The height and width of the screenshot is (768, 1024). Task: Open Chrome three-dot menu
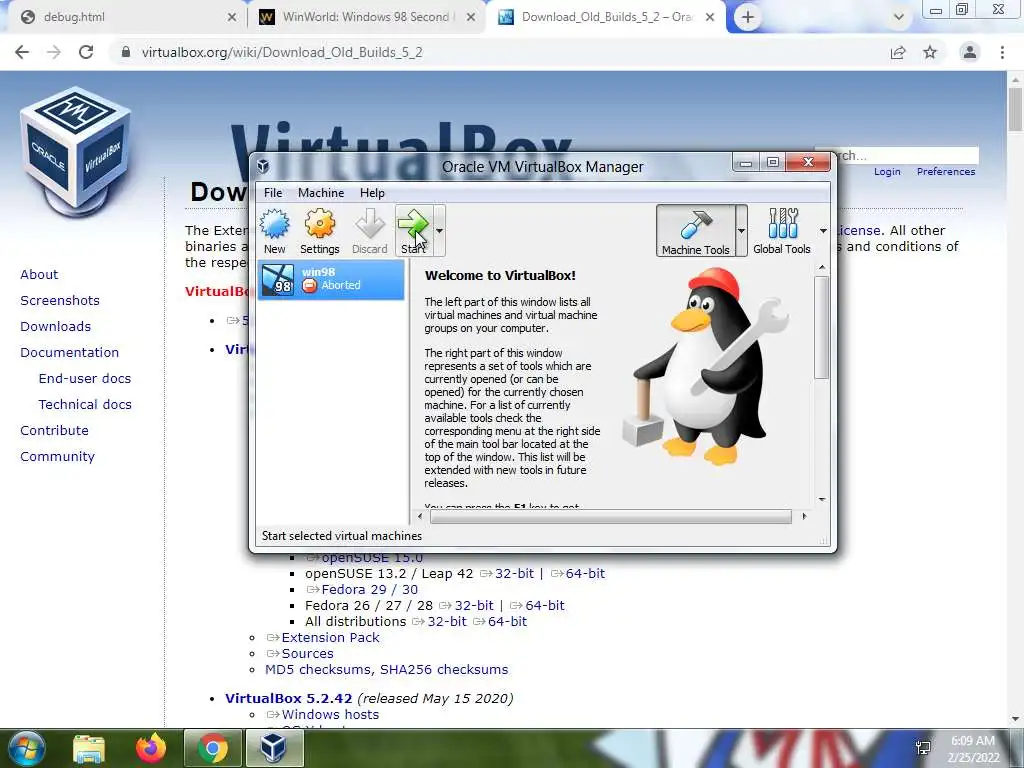point(1002,52)
